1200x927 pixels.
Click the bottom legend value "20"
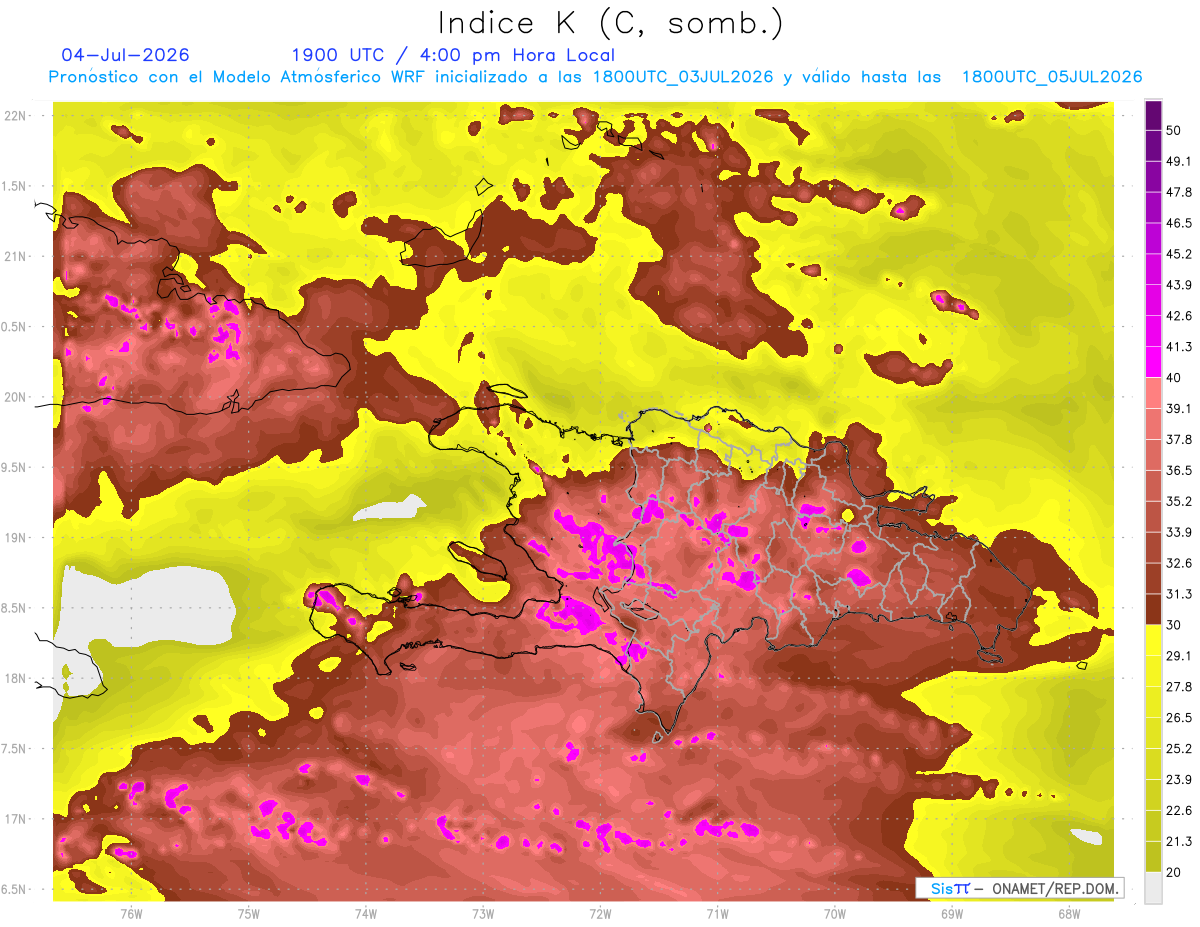[x=1174, y=872]
